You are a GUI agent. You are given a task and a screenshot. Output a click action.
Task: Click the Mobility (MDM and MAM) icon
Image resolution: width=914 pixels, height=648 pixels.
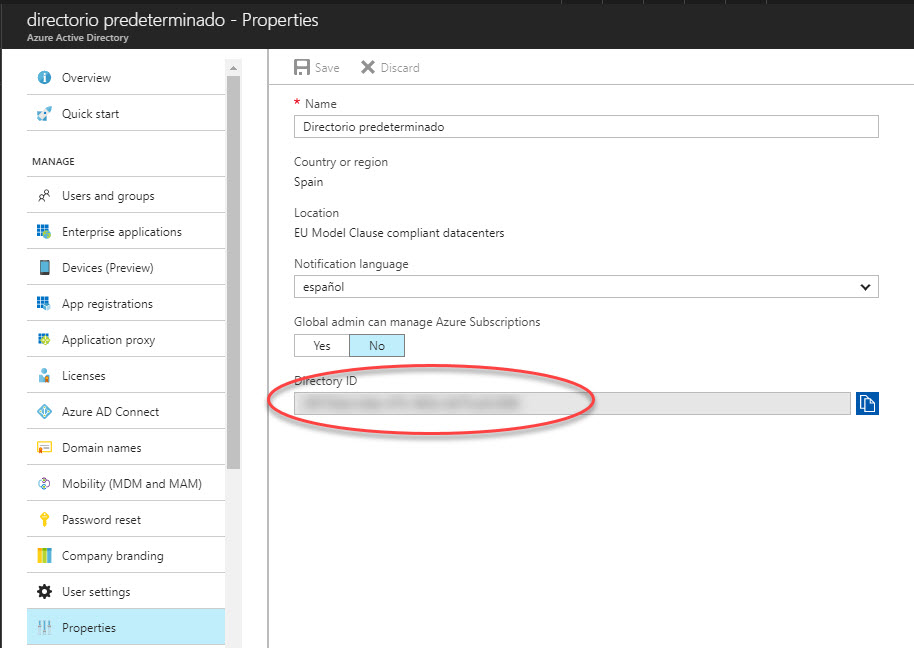pyautogui.click(x=44, y=484)
